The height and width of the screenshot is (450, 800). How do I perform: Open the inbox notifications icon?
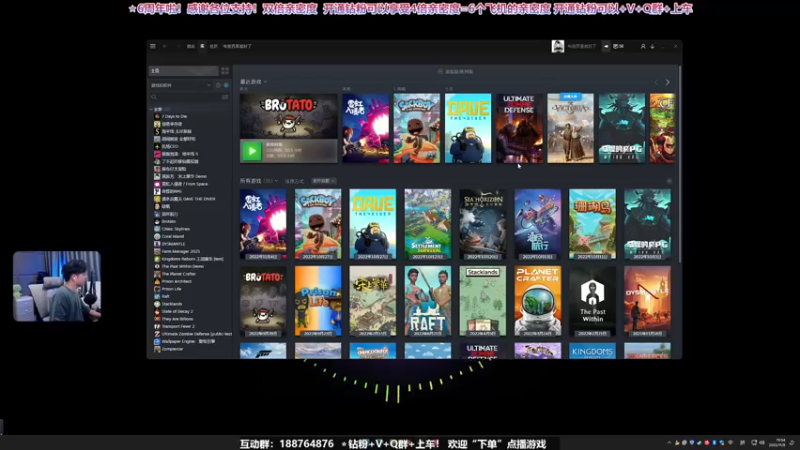pyautogui.click(x=618, y=46)
